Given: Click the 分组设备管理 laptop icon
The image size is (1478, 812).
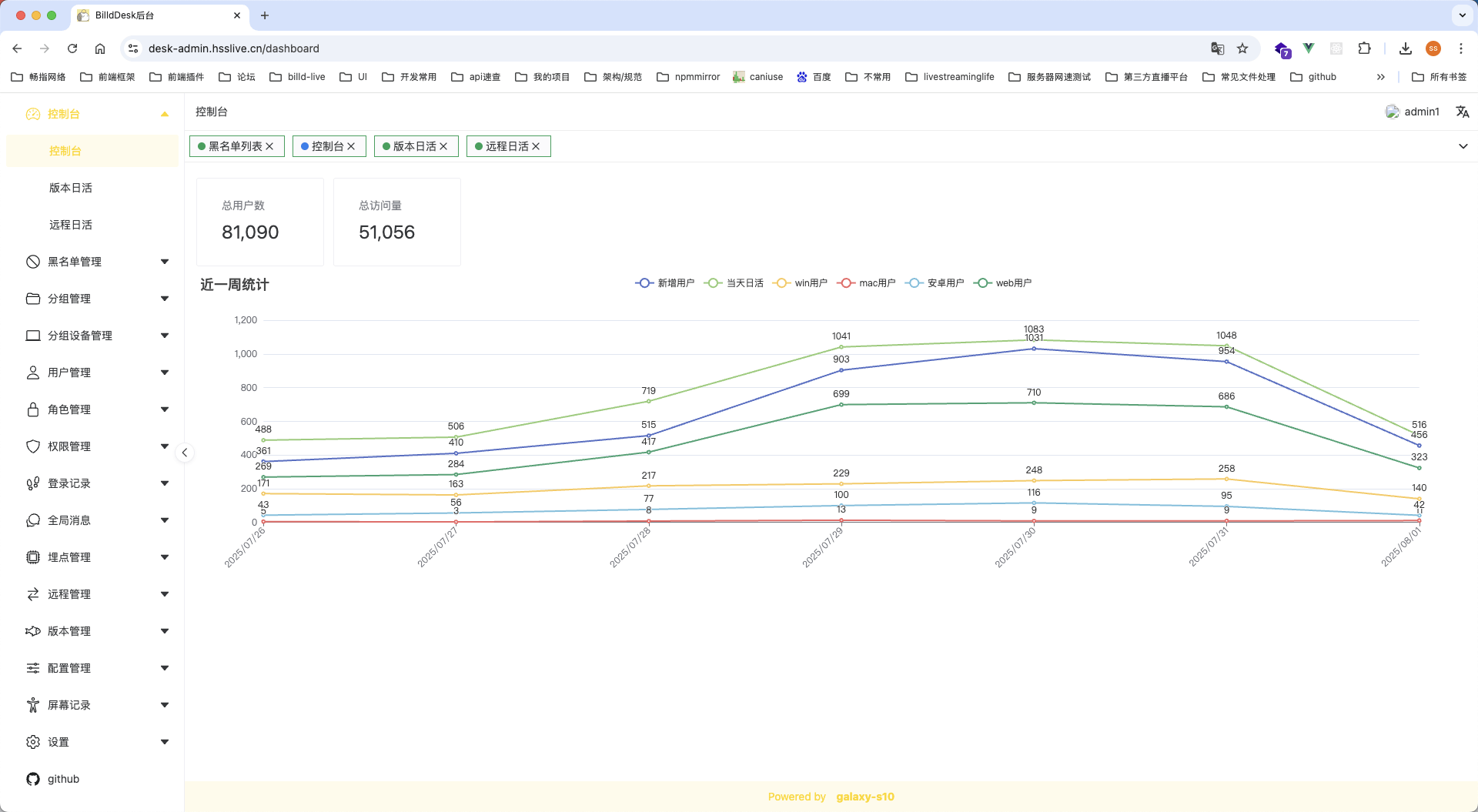Looking at the screenshot, I should coord(33,336).
